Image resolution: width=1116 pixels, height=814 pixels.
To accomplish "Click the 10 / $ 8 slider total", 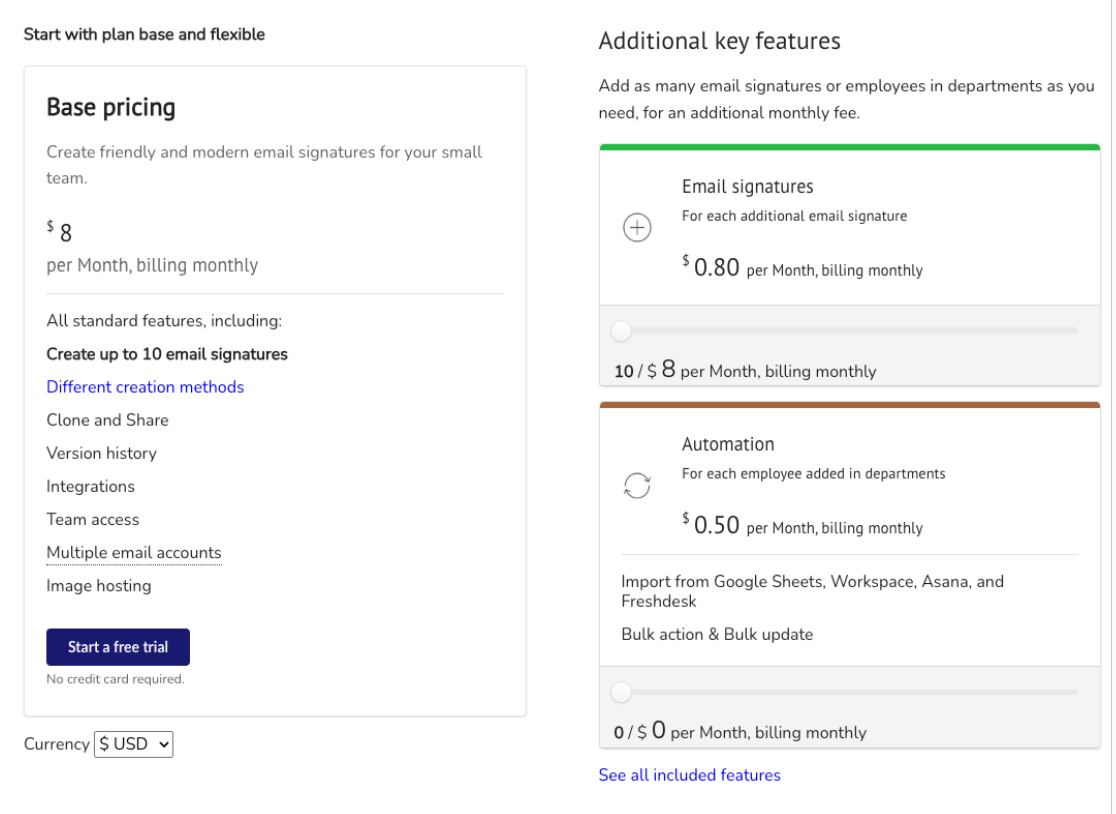I will point(745,369).
